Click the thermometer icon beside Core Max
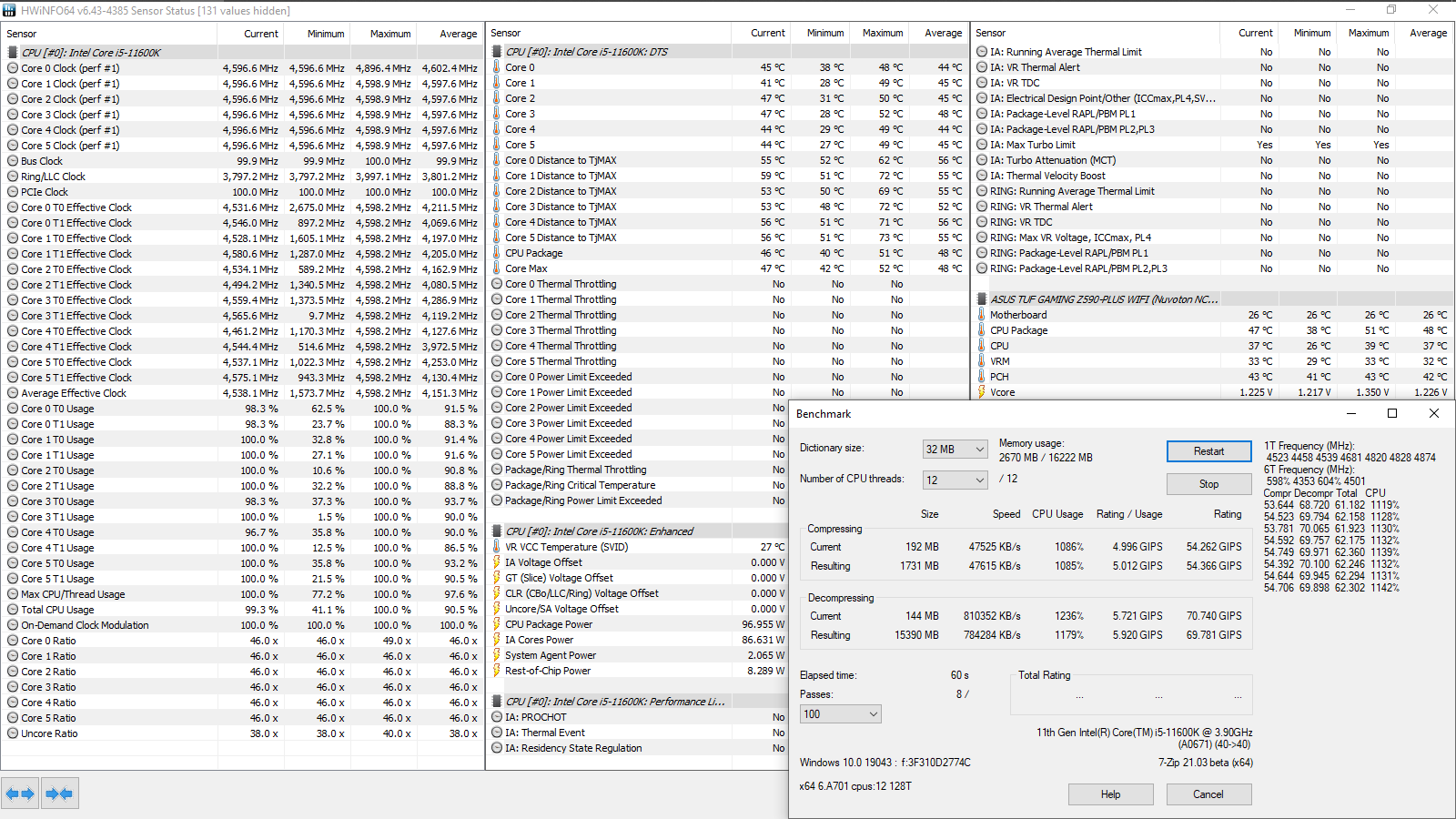Viewport: 1456px width, 819px height. click(497, 268)
